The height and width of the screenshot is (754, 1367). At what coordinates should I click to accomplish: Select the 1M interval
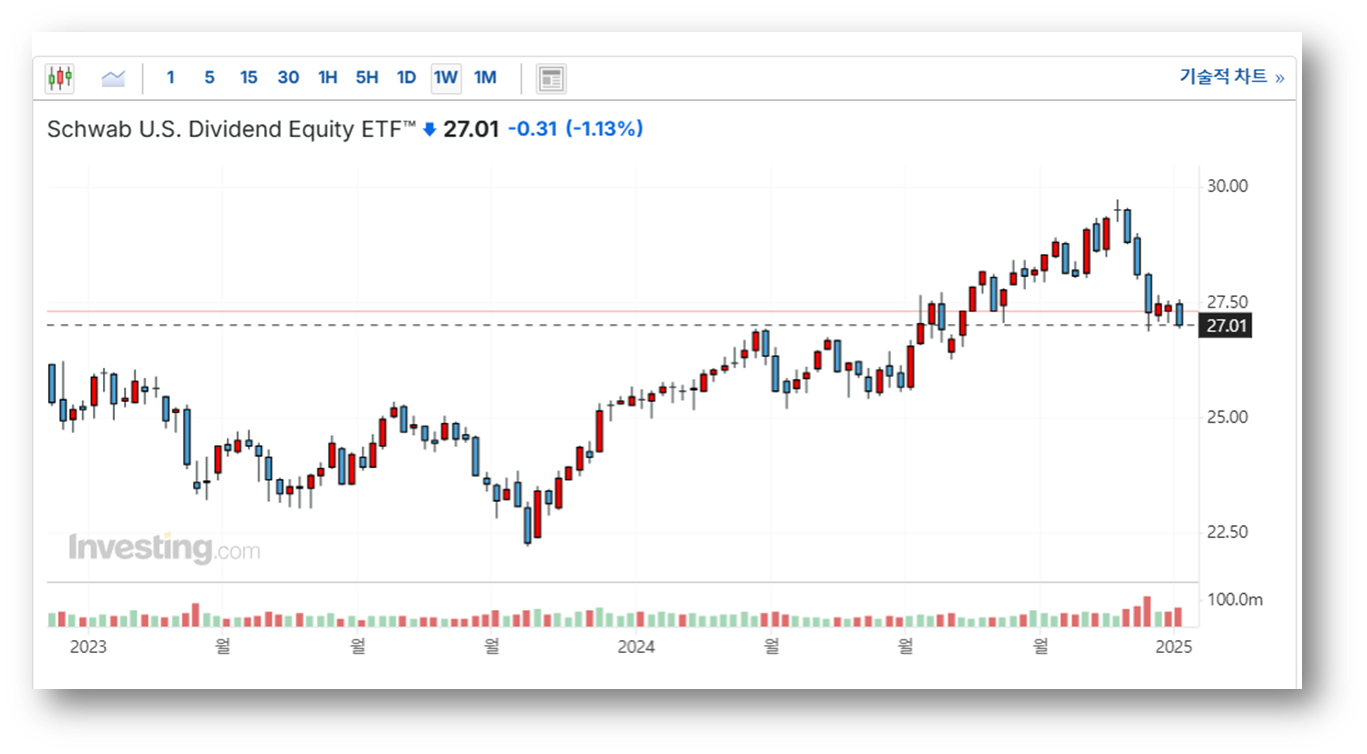(x=485, y=77)
